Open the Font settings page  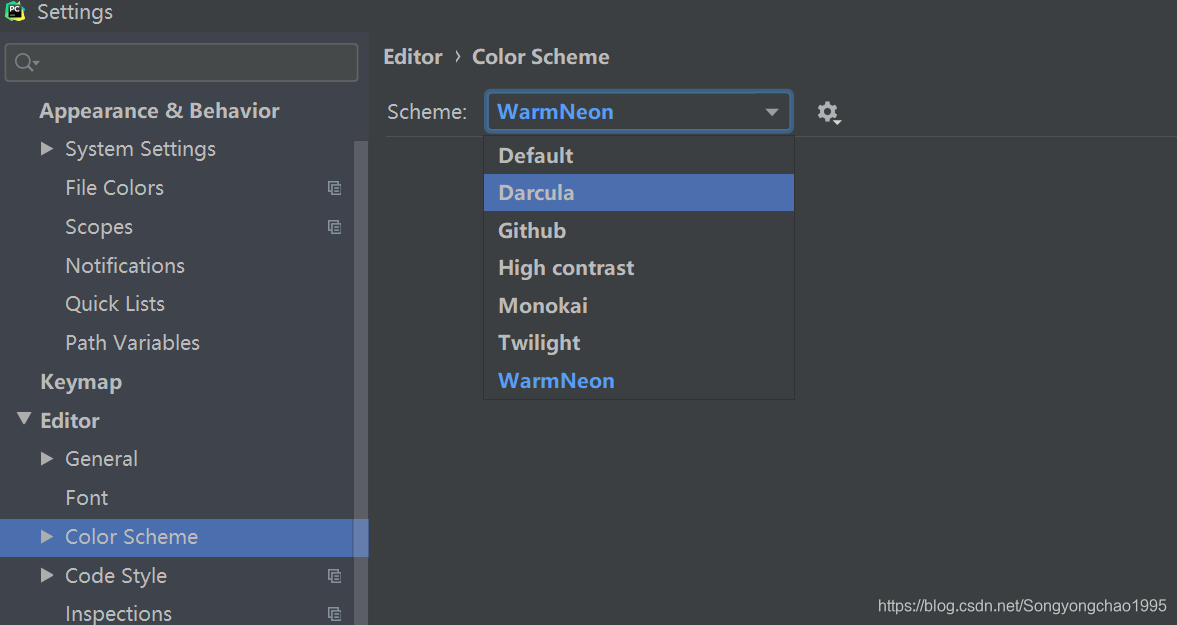click(x=86, y=497)
